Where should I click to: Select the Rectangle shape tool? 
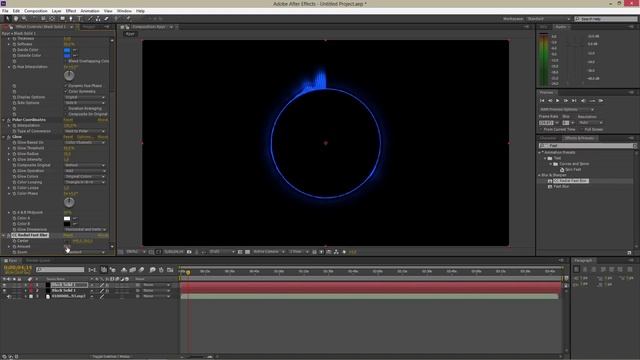pyautogui.click(x=62, y=19)
